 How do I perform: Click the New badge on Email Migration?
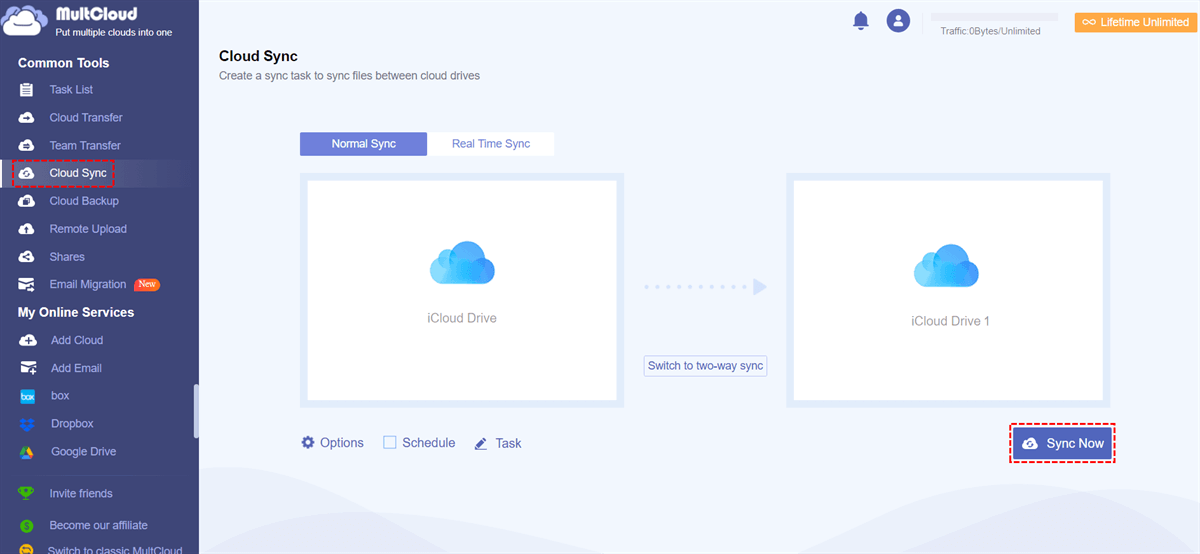pos(147,284)
